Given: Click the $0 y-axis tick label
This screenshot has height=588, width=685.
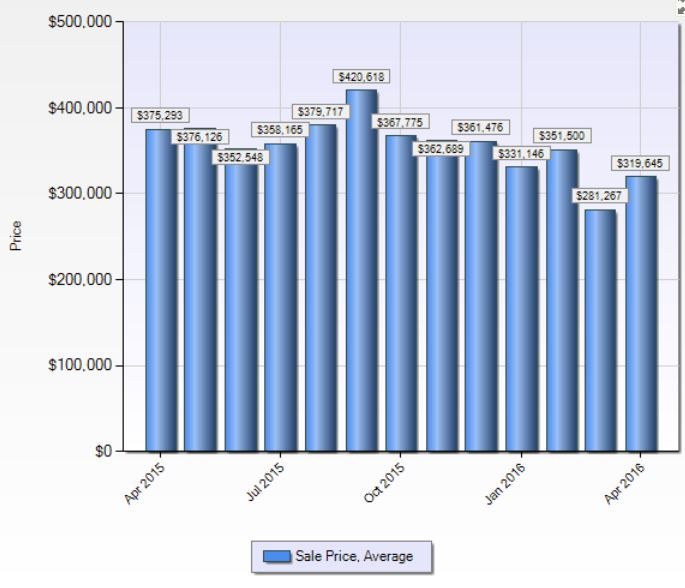Looking at the screenshot, I should (x=104, y=451).
